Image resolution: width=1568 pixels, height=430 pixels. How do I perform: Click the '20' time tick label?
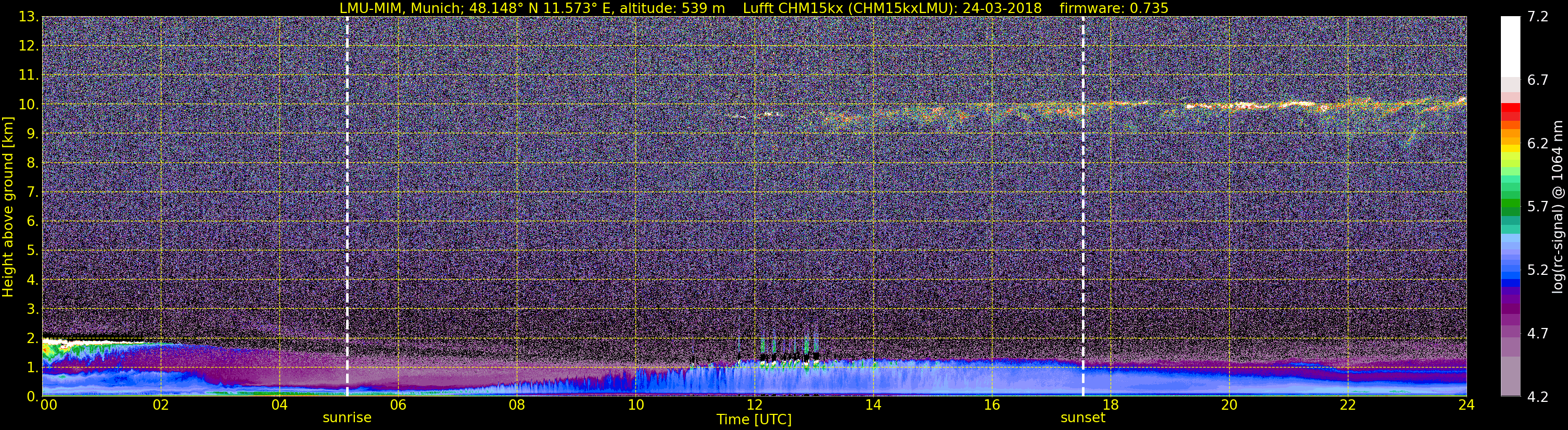[x=1229, y=405]
